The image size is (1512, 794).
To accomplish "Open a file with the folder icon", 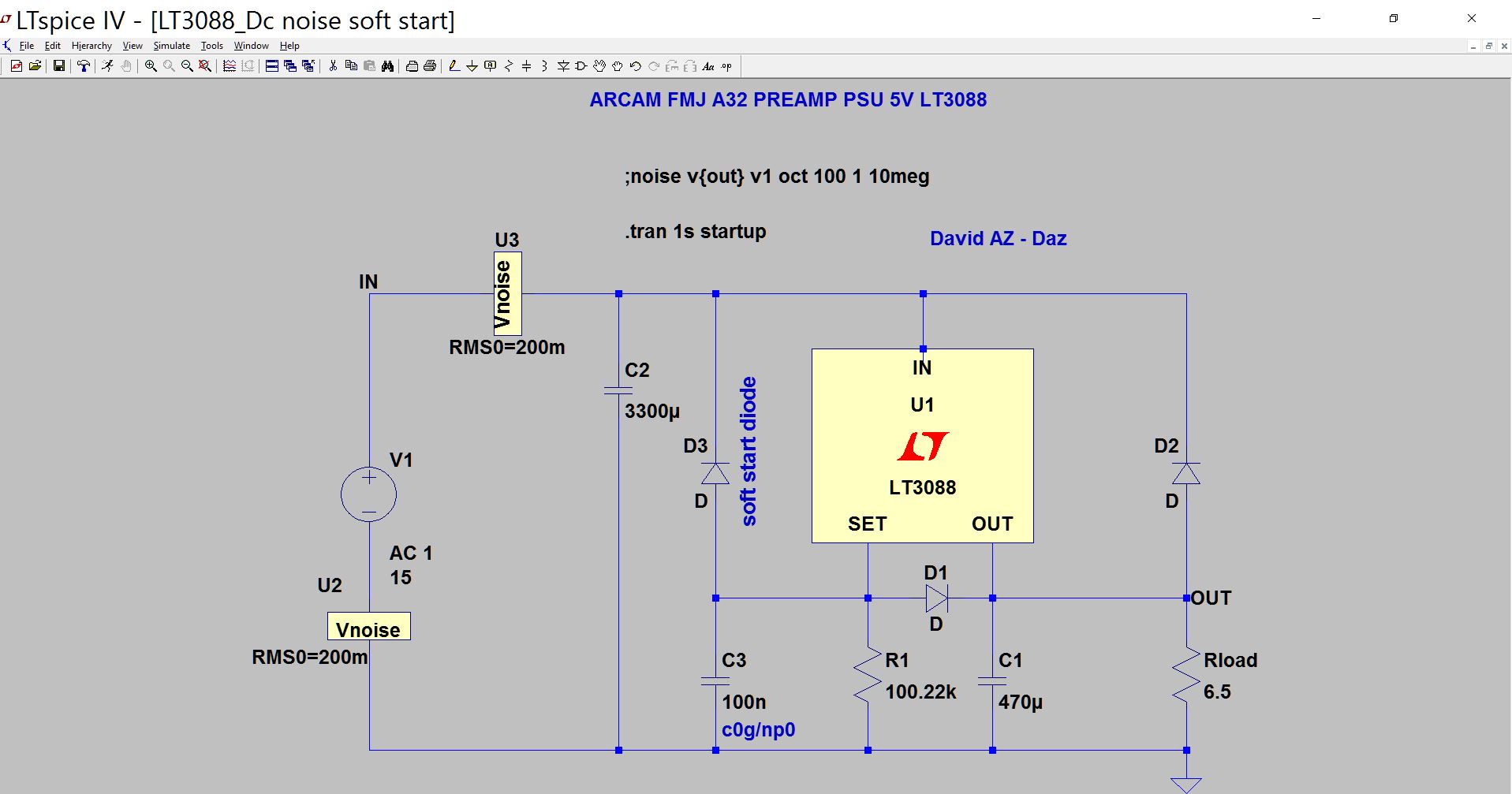I will pos(35,66).
